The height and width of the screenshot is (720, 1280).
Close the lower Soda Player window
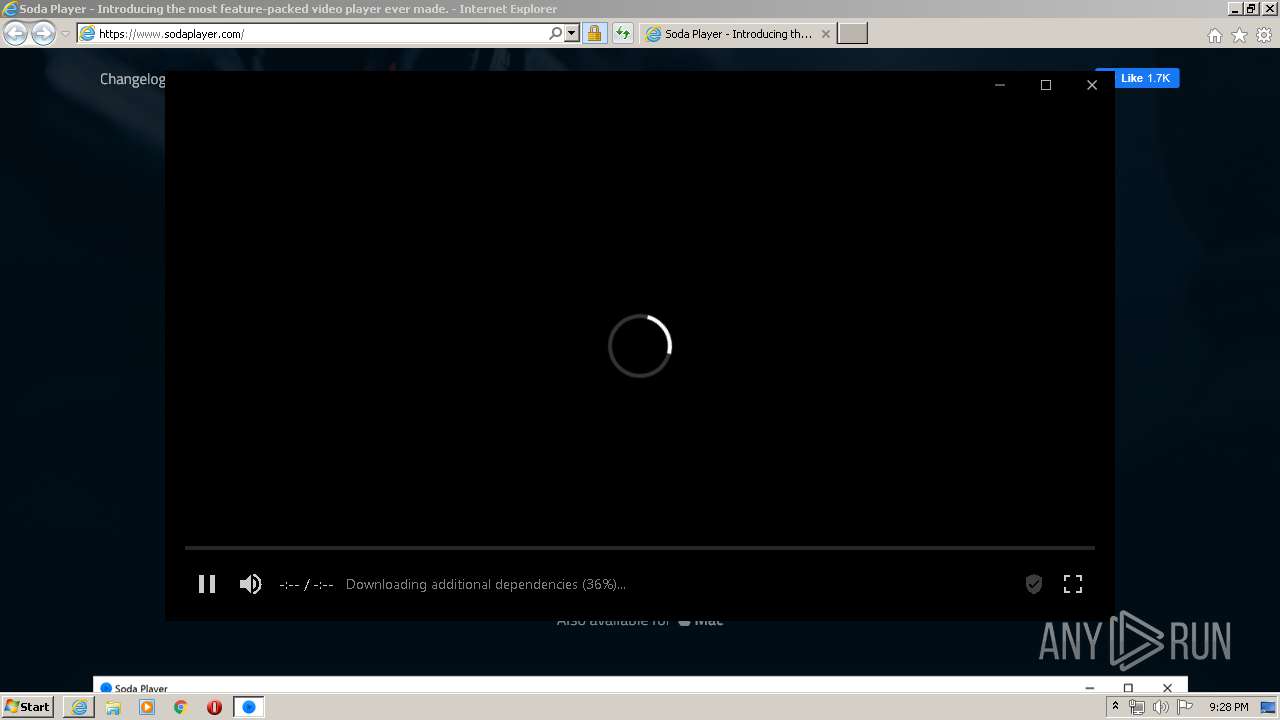click(x=1167, y=688)
